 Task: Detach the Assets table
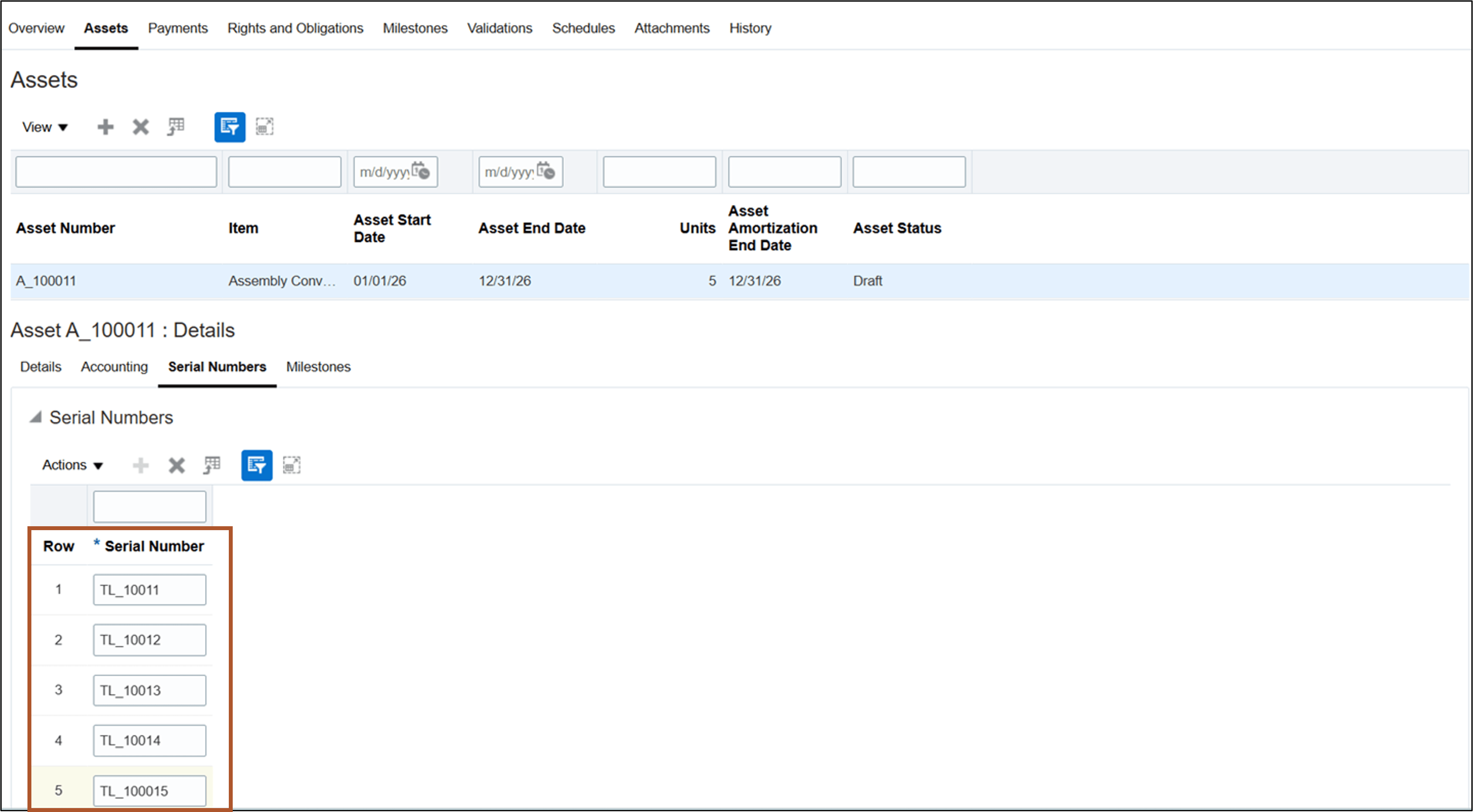click(x=264, y=127)
